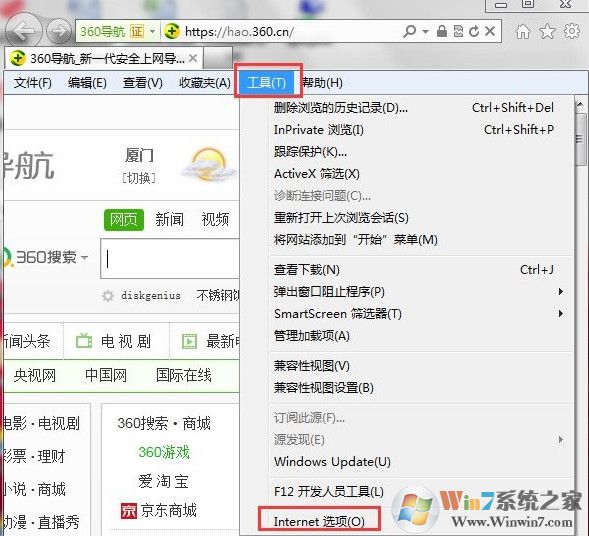Click the menu scrollbar up arrow
Viewport: 589px width, 536px height.
(580, 104)
